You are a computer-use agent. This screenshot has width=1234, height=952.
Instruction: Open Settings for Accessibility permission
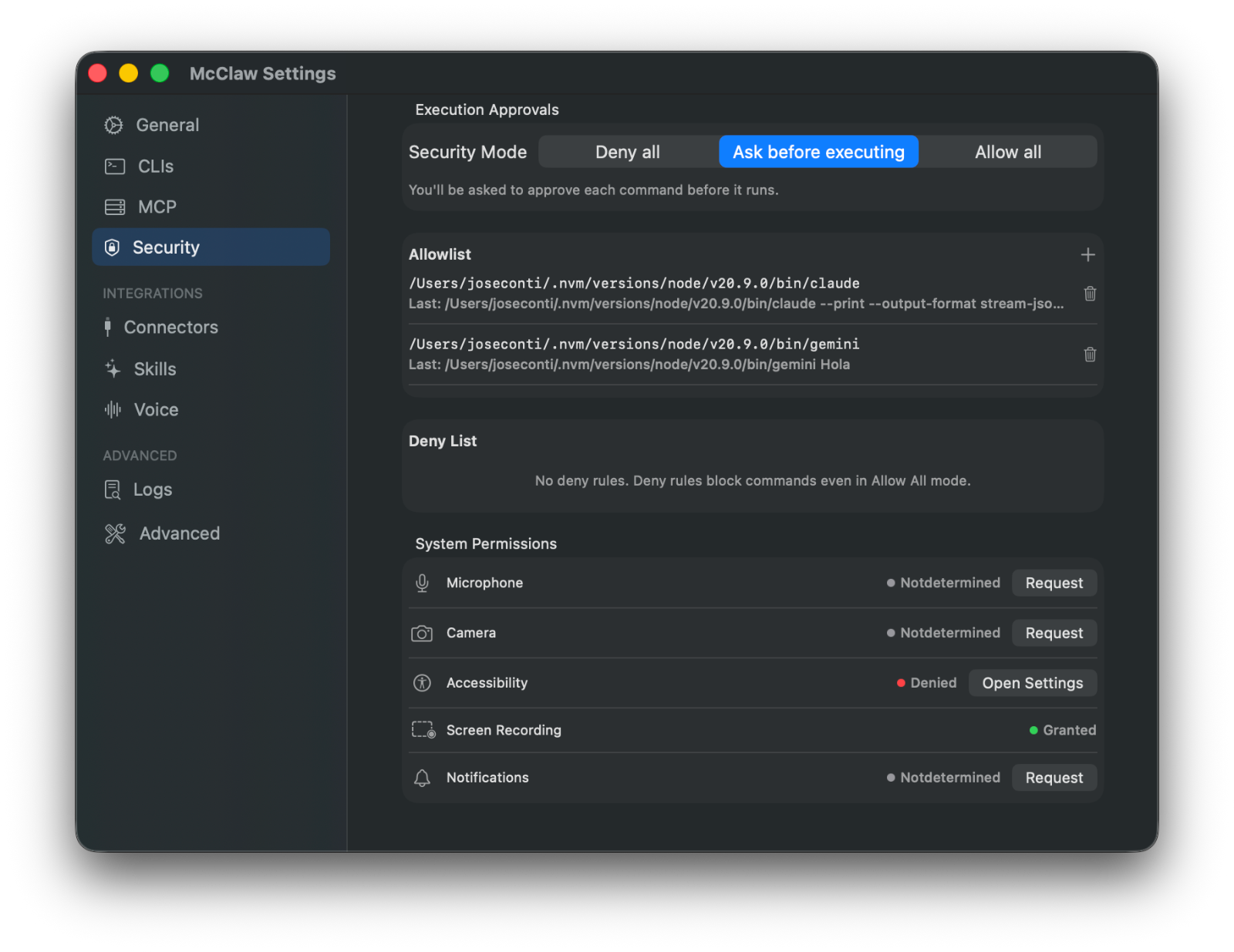(x=1032, y=682)
